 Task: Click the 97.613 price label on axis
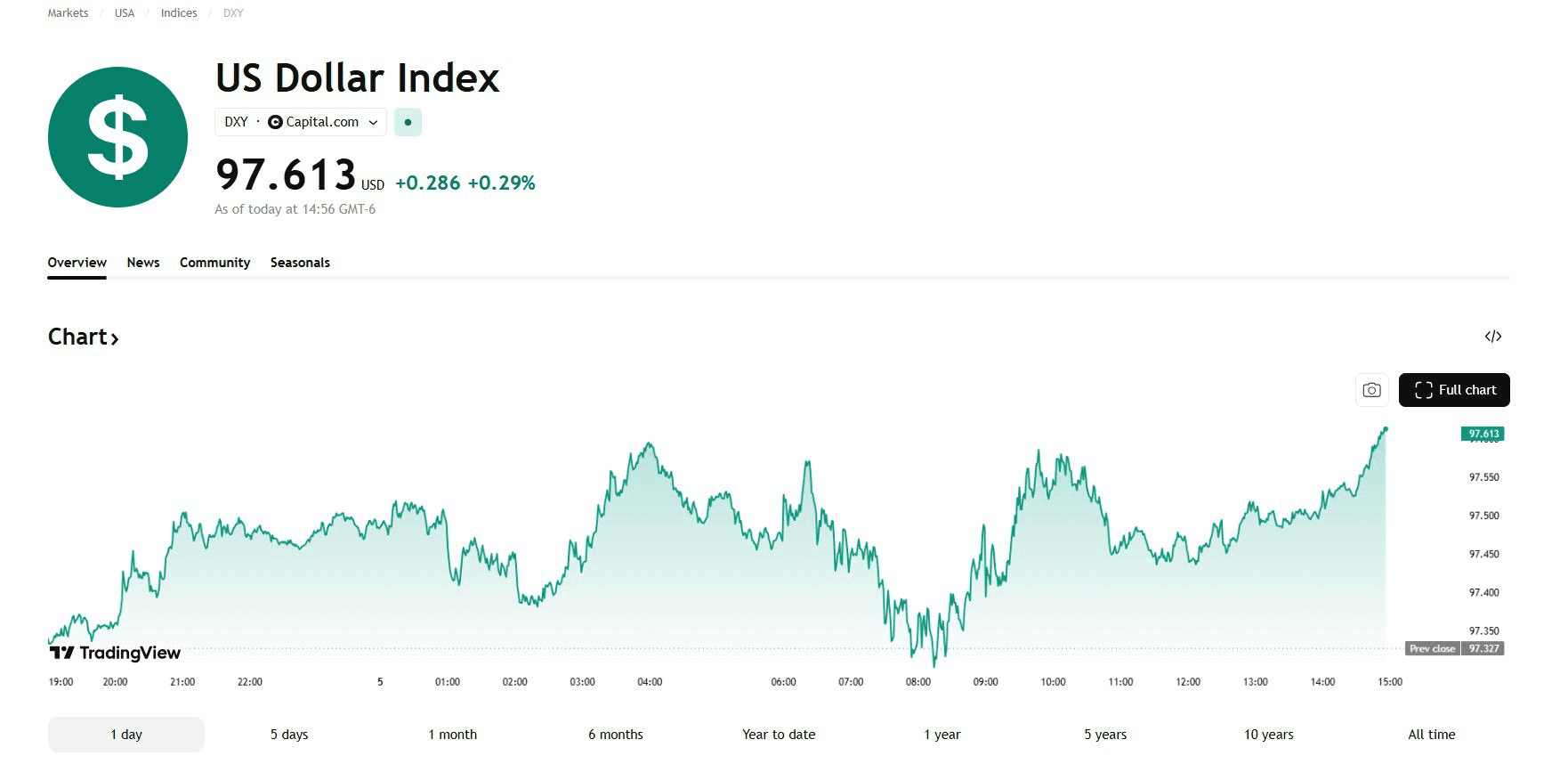tap(1483, 434)
